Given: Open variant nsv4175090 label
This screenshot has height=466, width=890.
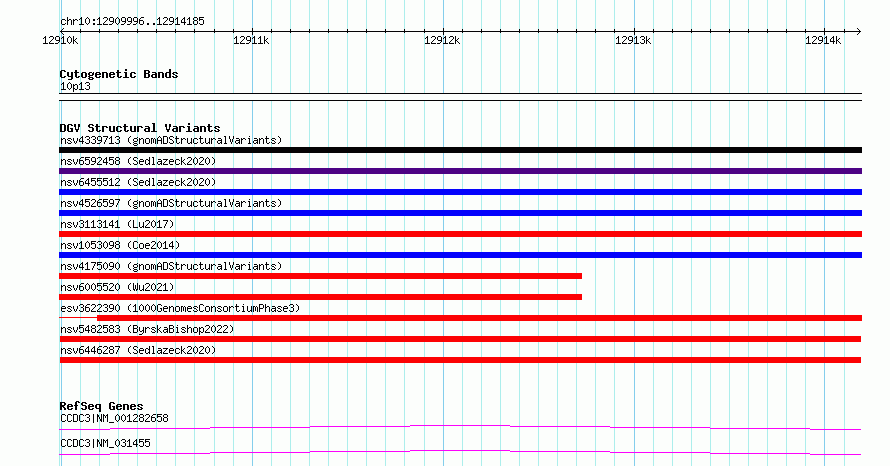Looking at the screenshot, I should pyautogui.click(x=171, y=266).
